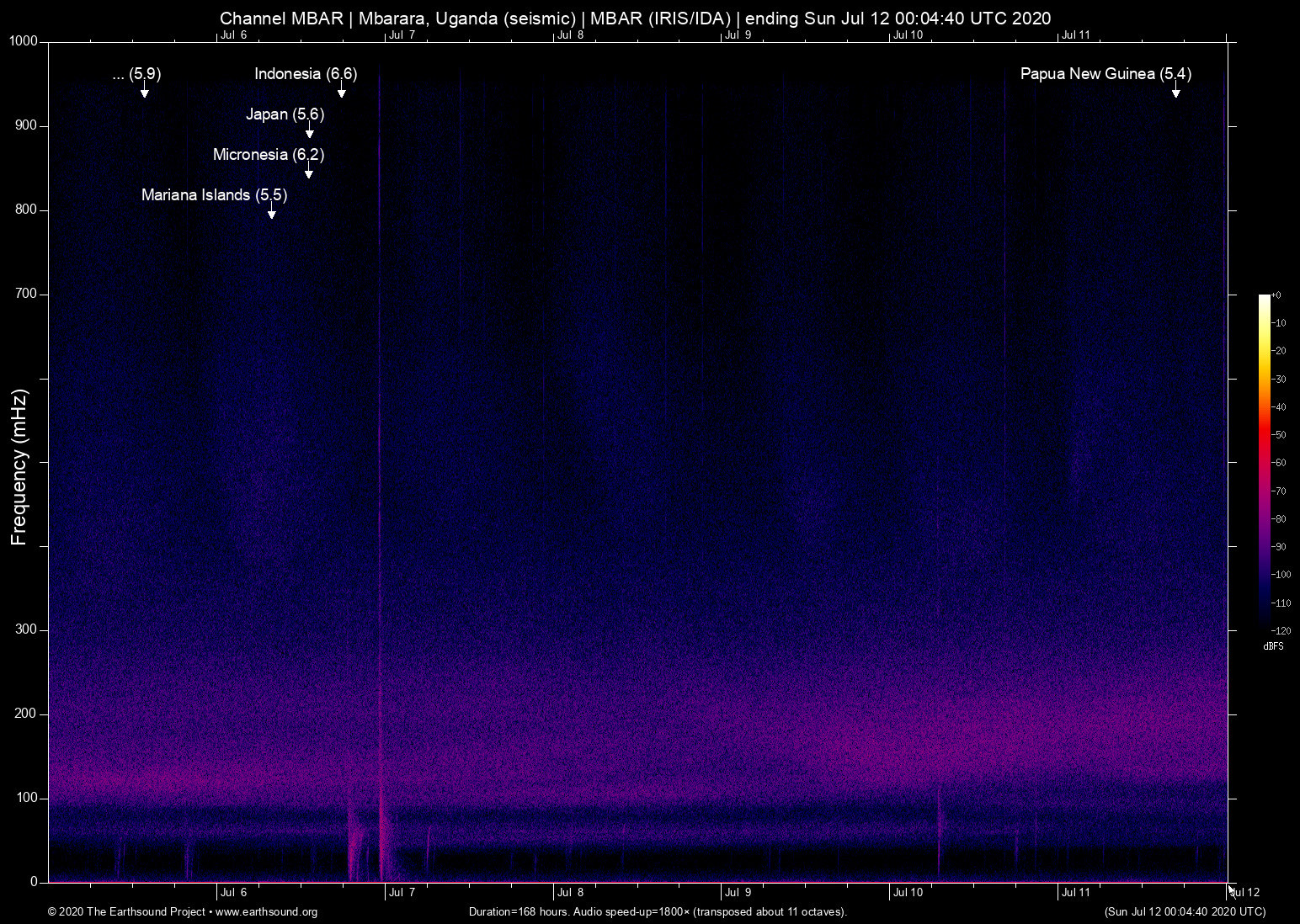This screenshot has width=1300, height=924.
Task: Select the Frequency (mHz) axis title
Action: pyautogui.click(x=19, y=467)
